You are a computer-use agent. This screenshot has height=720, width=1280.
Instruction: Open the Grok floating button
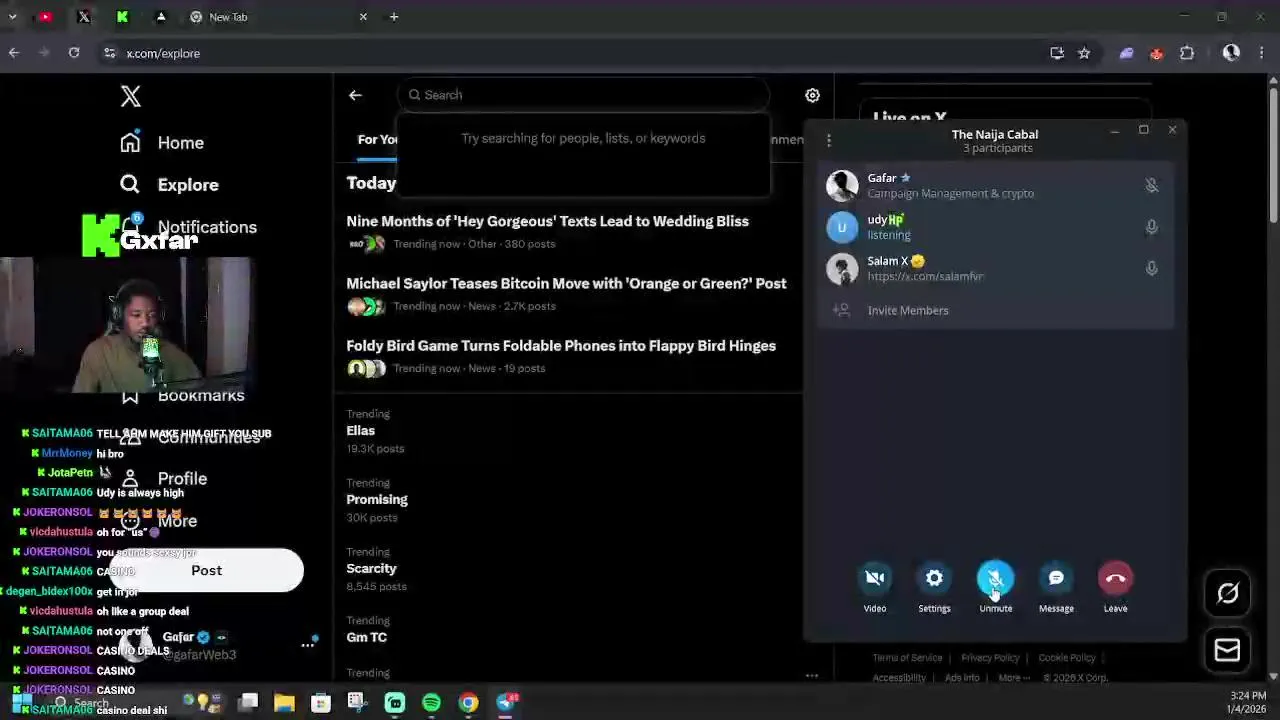pos(1227,594)
